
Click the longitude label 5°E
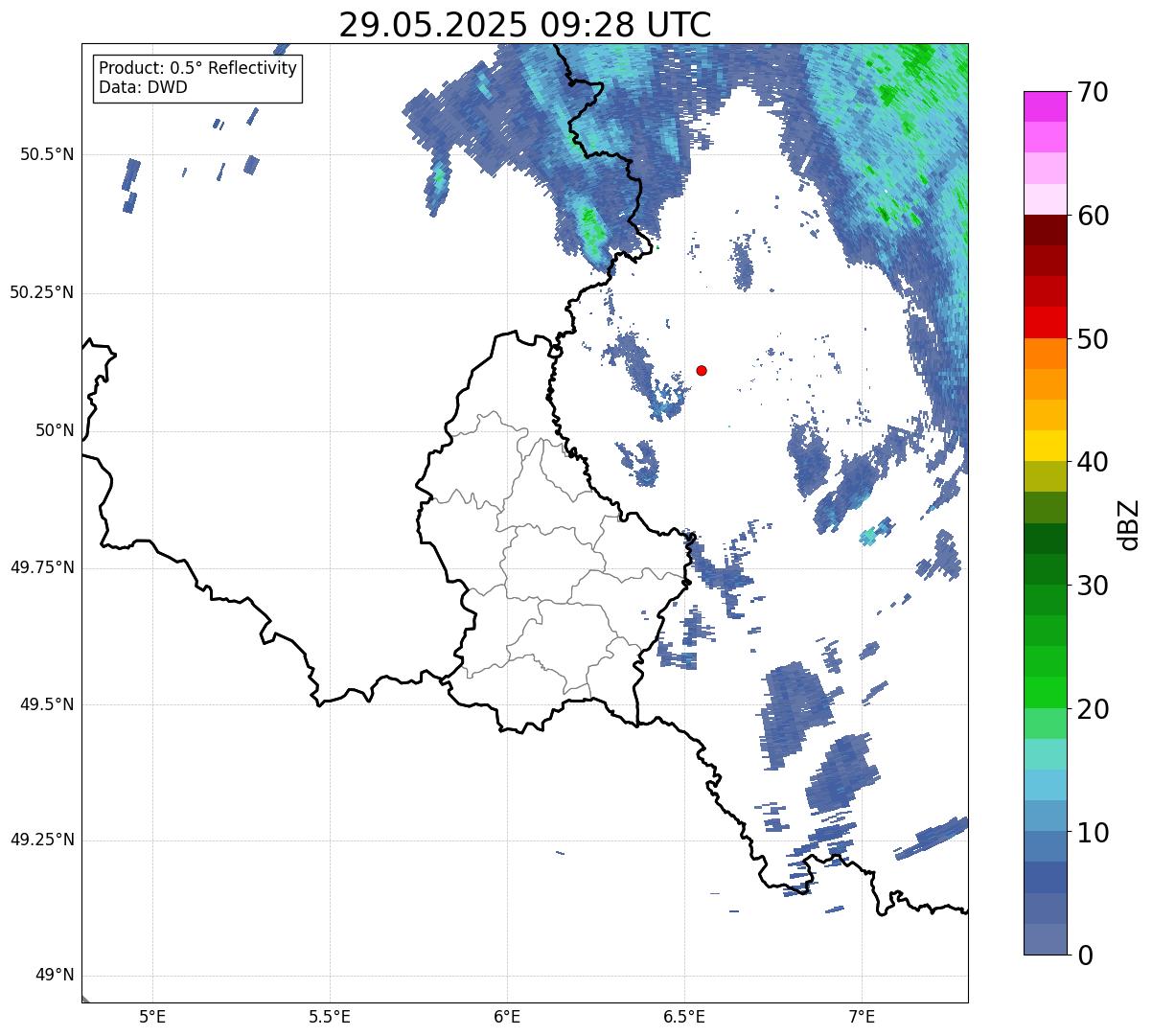pos(152,1017)
